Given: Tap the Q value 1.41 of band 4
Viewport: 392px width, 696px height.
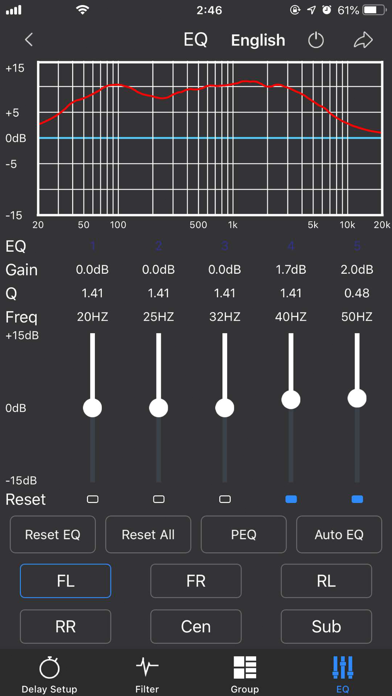Looking at the screenshot, I should point(291,293).
